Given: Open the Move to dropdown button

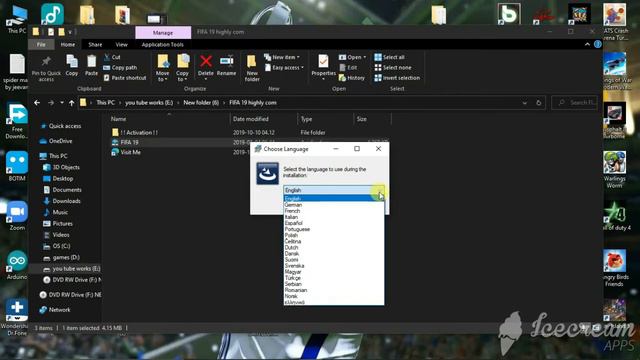Looking at the screenshot, I should coord(162,68).
